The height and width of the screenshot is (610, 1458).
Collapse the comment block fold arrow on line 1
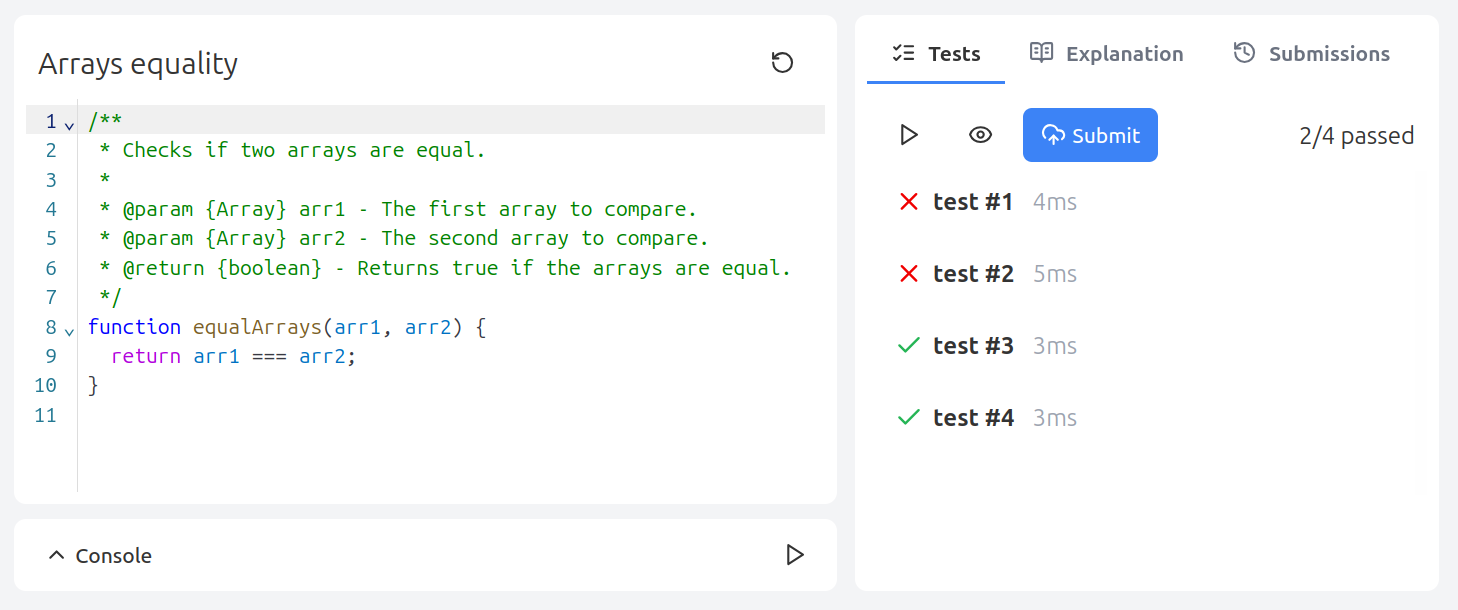(x=69, y=125)
